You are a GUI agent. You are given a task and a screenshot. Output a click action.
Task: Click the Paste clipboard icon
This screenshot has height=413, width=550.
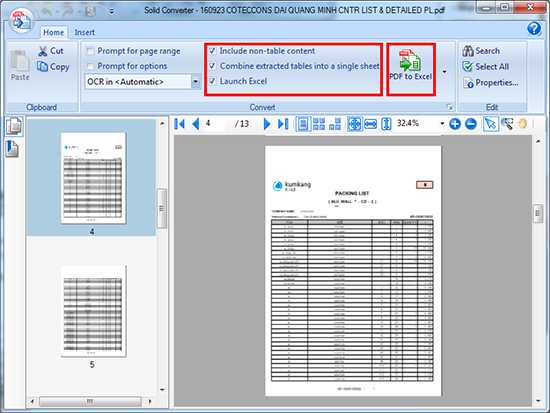point(20,60)
